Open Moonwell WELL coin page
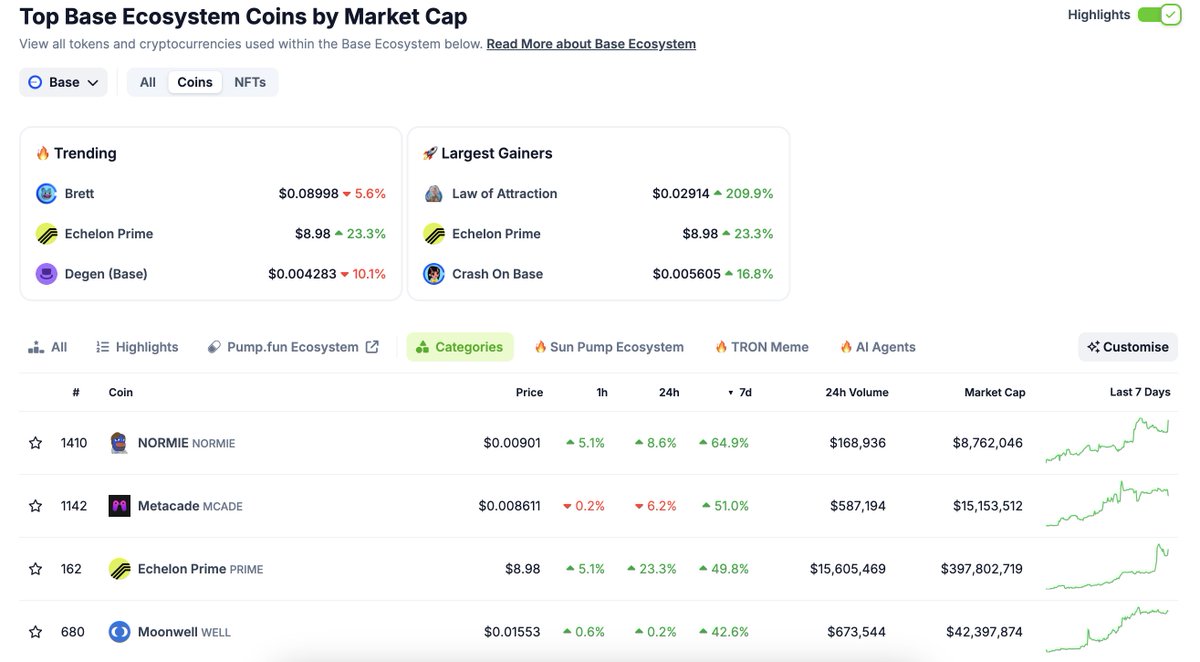 pos(184,632)
